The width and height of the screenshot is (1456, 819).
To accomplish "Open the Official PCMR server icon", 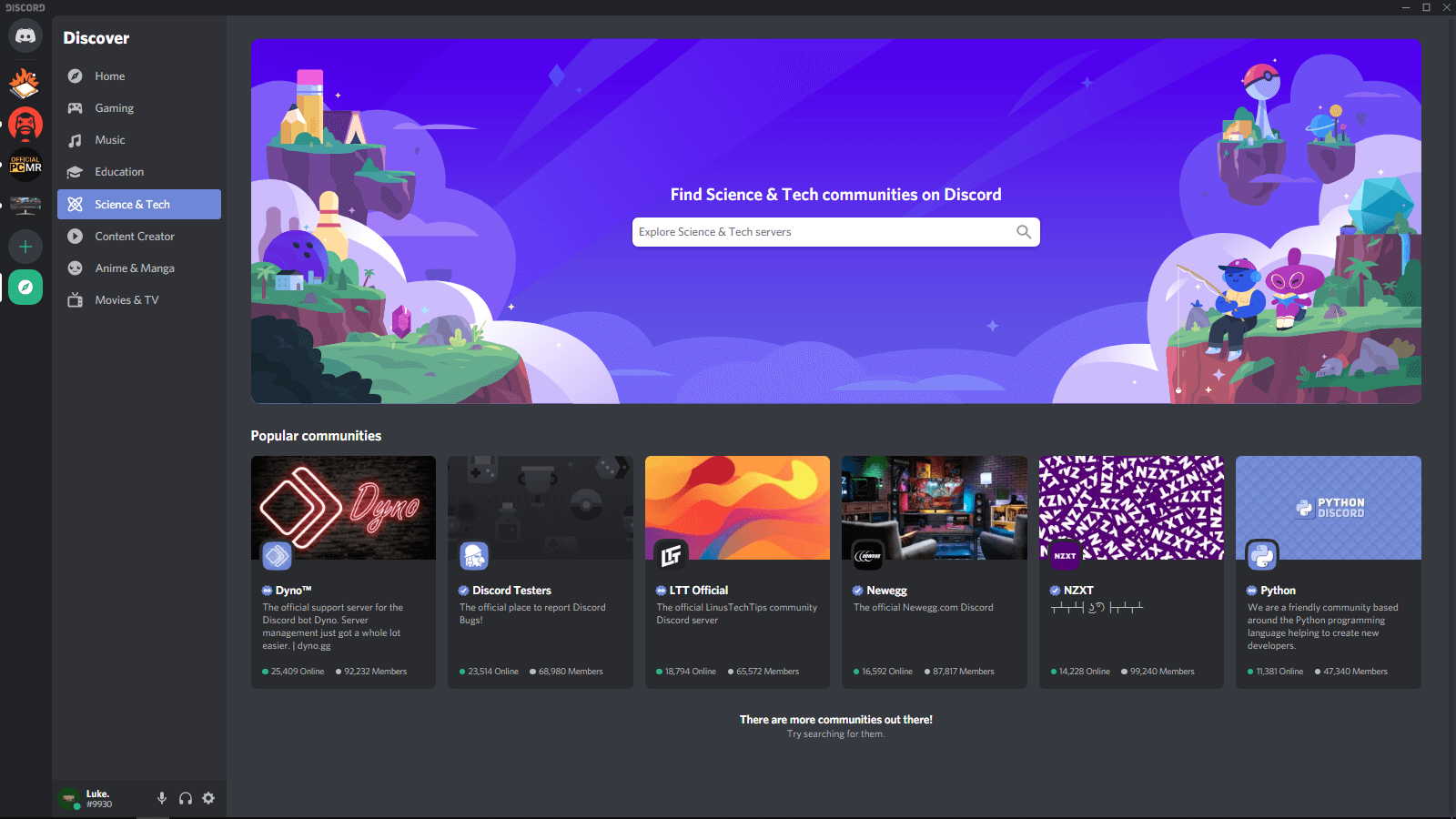I will [x=25, y=165].
